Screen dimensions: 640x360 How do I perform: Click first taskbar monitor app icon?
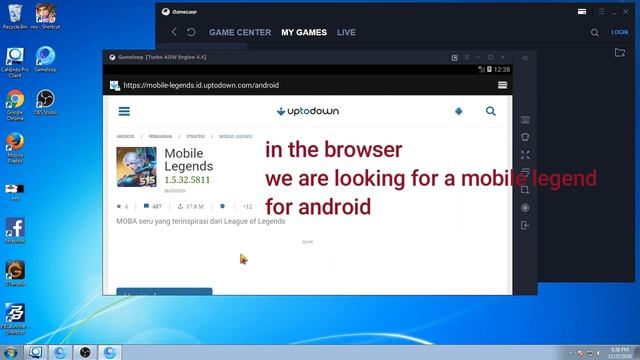(36, 352)
